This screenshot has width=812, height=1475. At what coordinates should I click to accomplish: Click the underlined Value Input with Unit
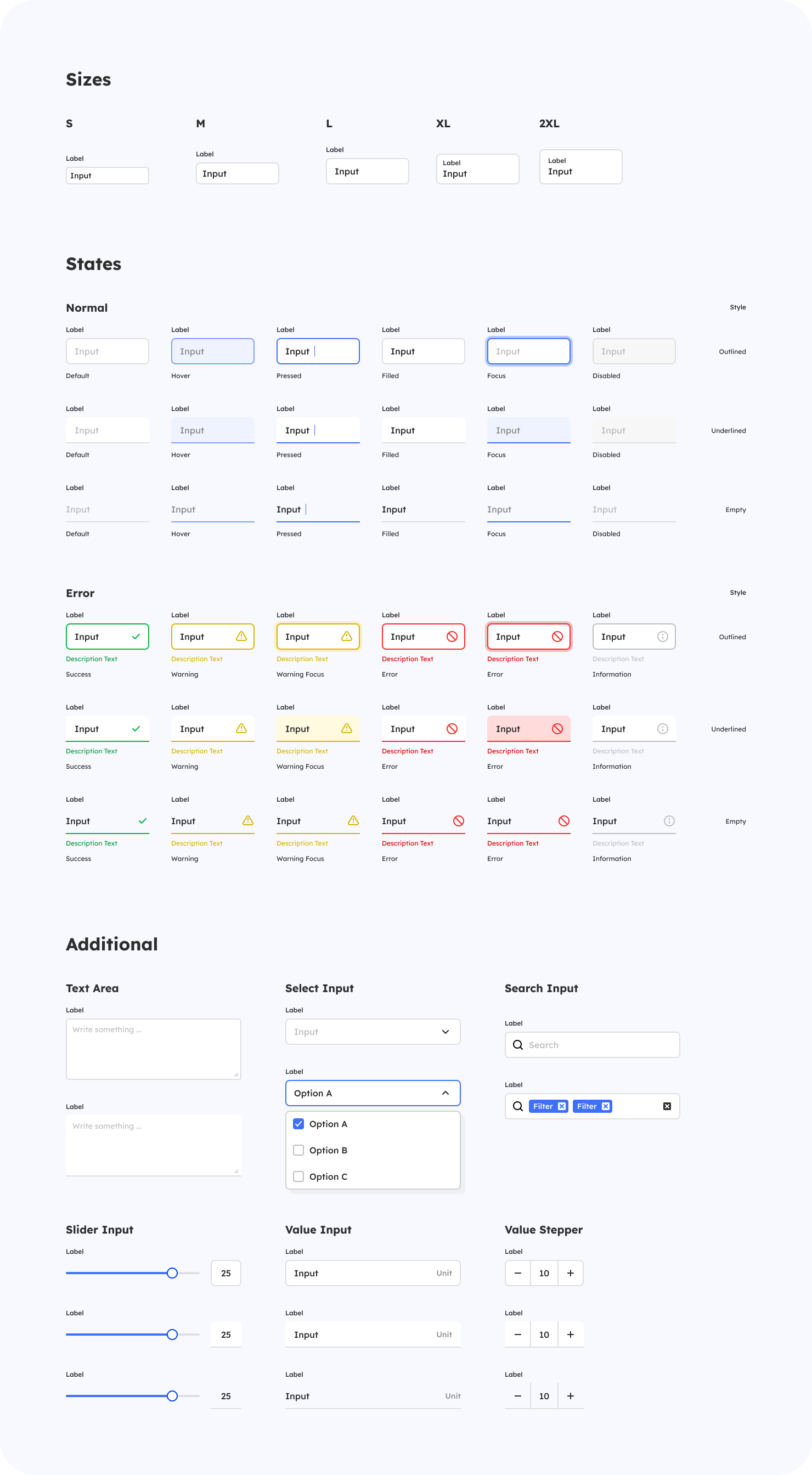[x=373, y=1334]
